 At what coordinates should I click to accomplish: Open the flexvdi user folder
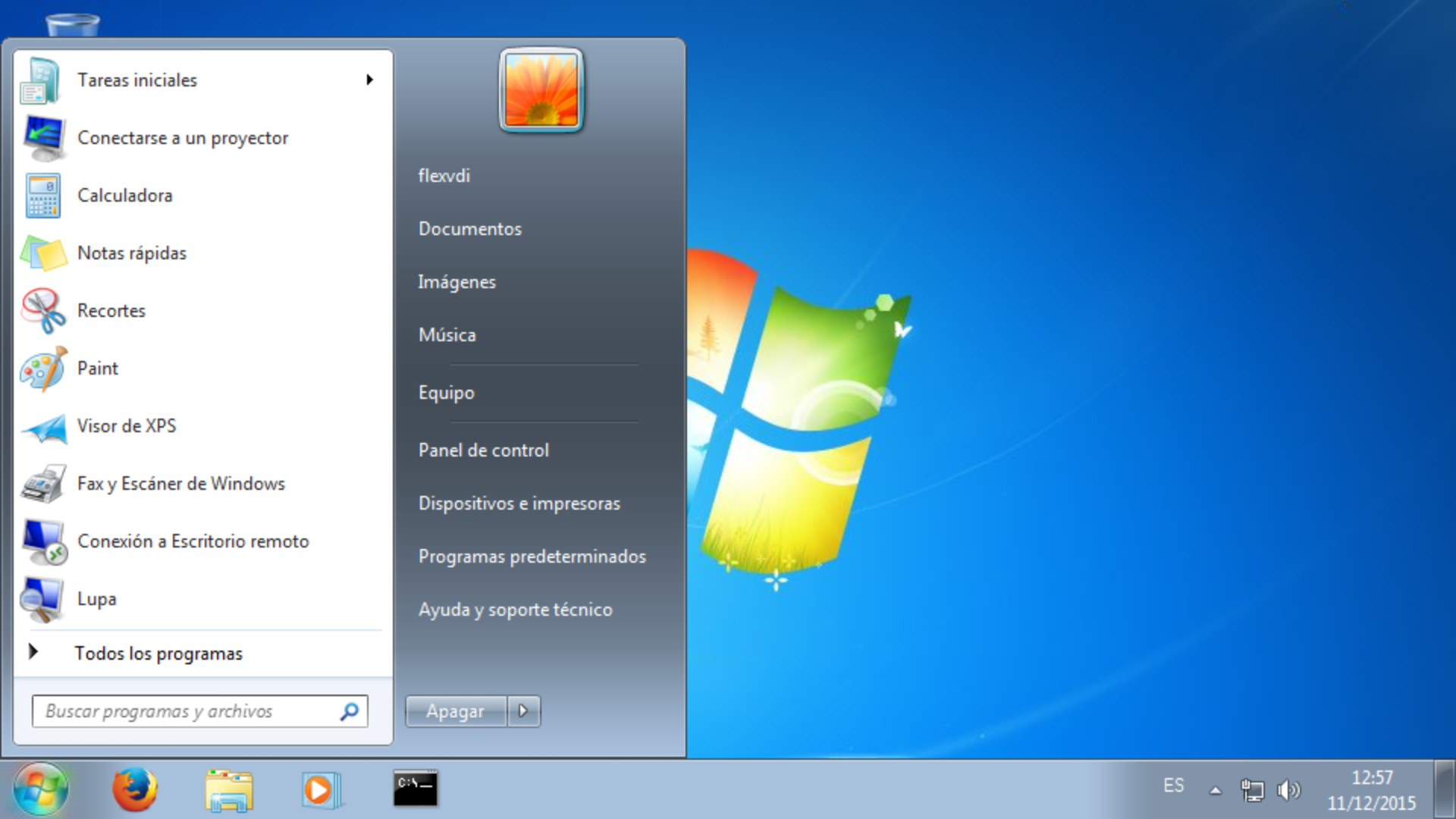[x=444, y=176]
